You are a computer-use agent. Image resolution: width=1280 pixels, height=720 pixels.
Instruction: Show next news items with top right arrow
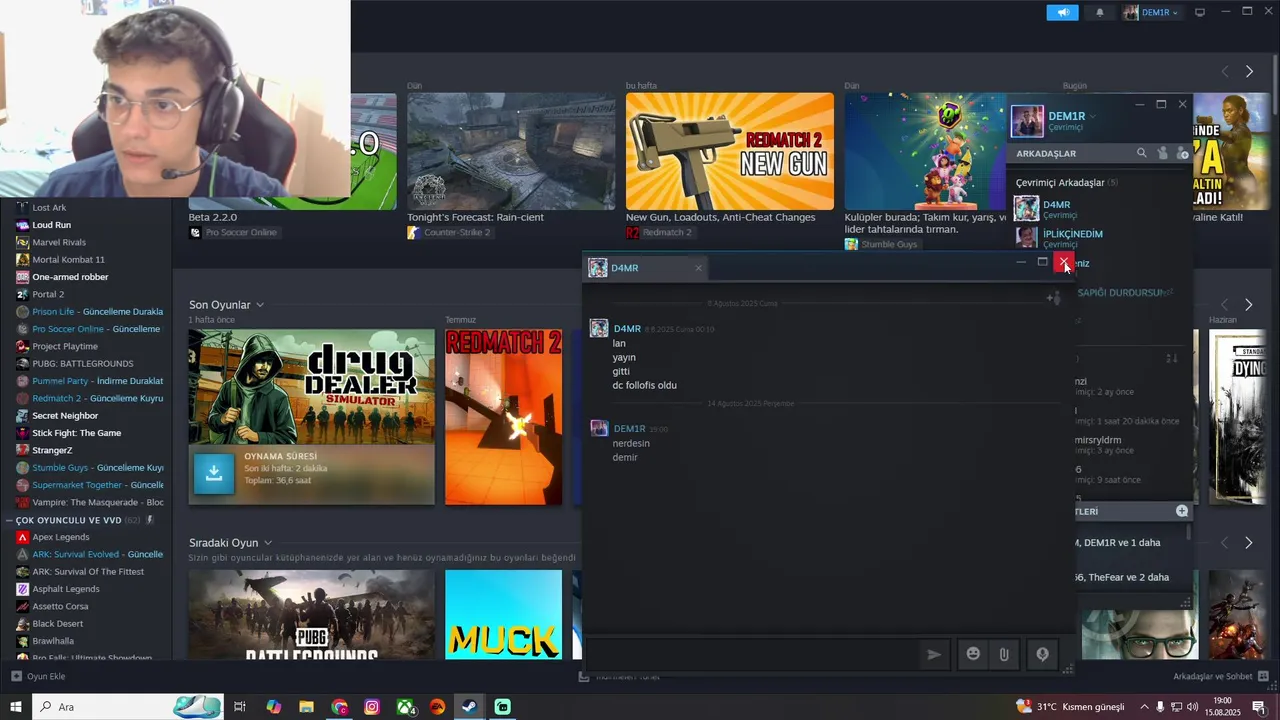tap(1249, 71)
